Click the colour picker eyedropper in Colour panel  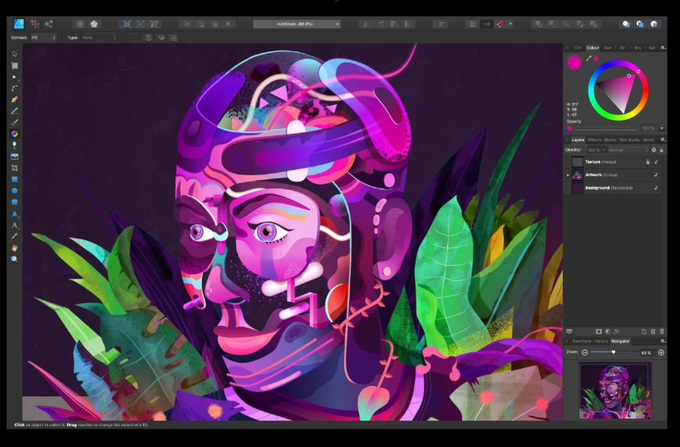point(589,58)
